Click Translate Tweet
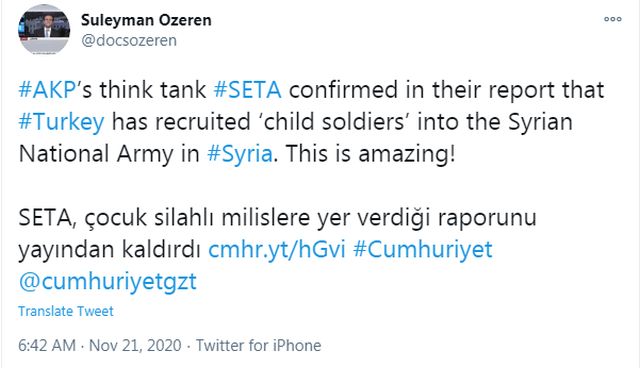Image resolution: width=640 pixels, height=368 pixels. (66, 311)
